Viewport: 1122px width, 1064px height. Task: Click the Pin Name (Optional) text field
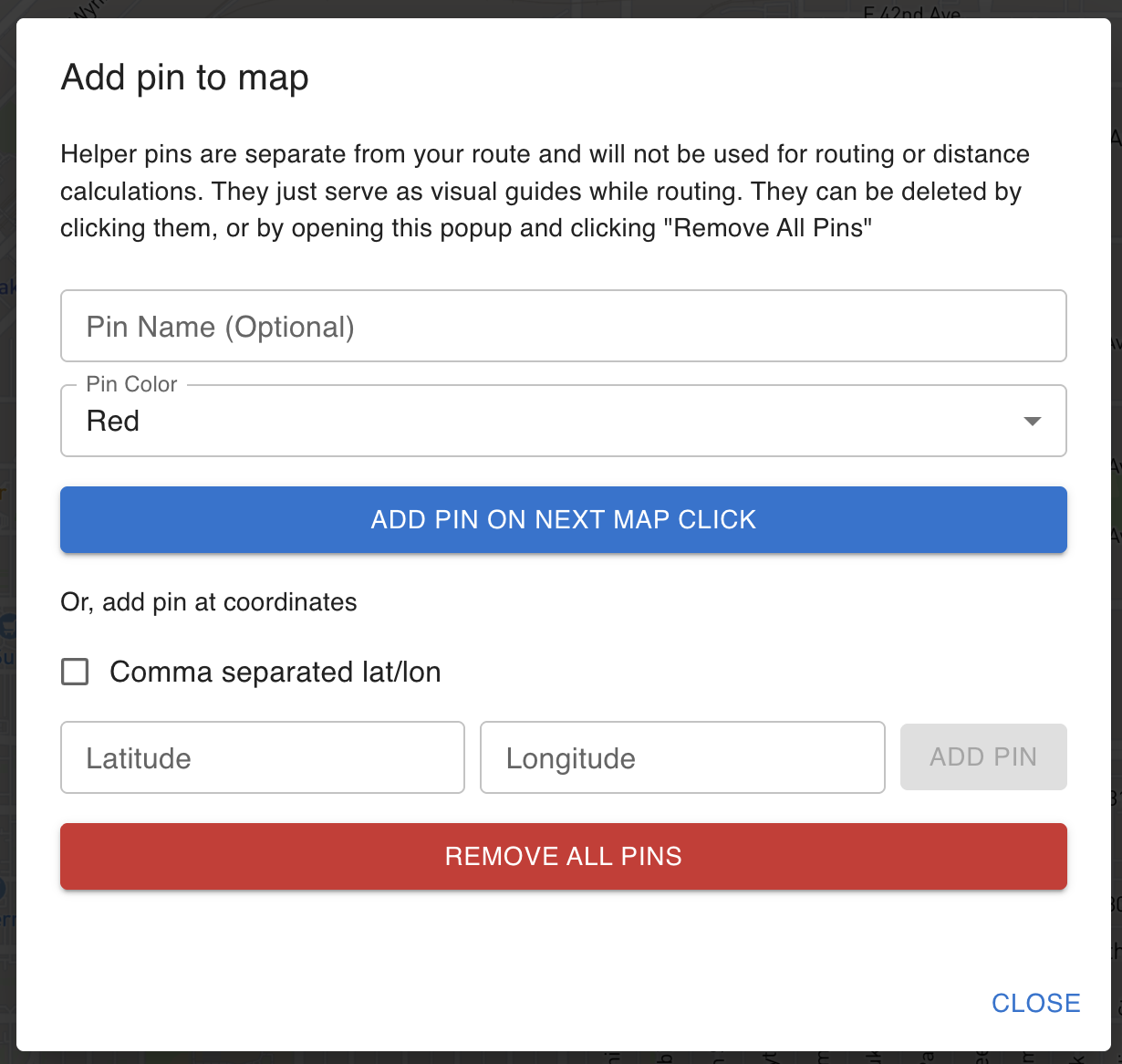pyautogui.click(x=563, y=327)
